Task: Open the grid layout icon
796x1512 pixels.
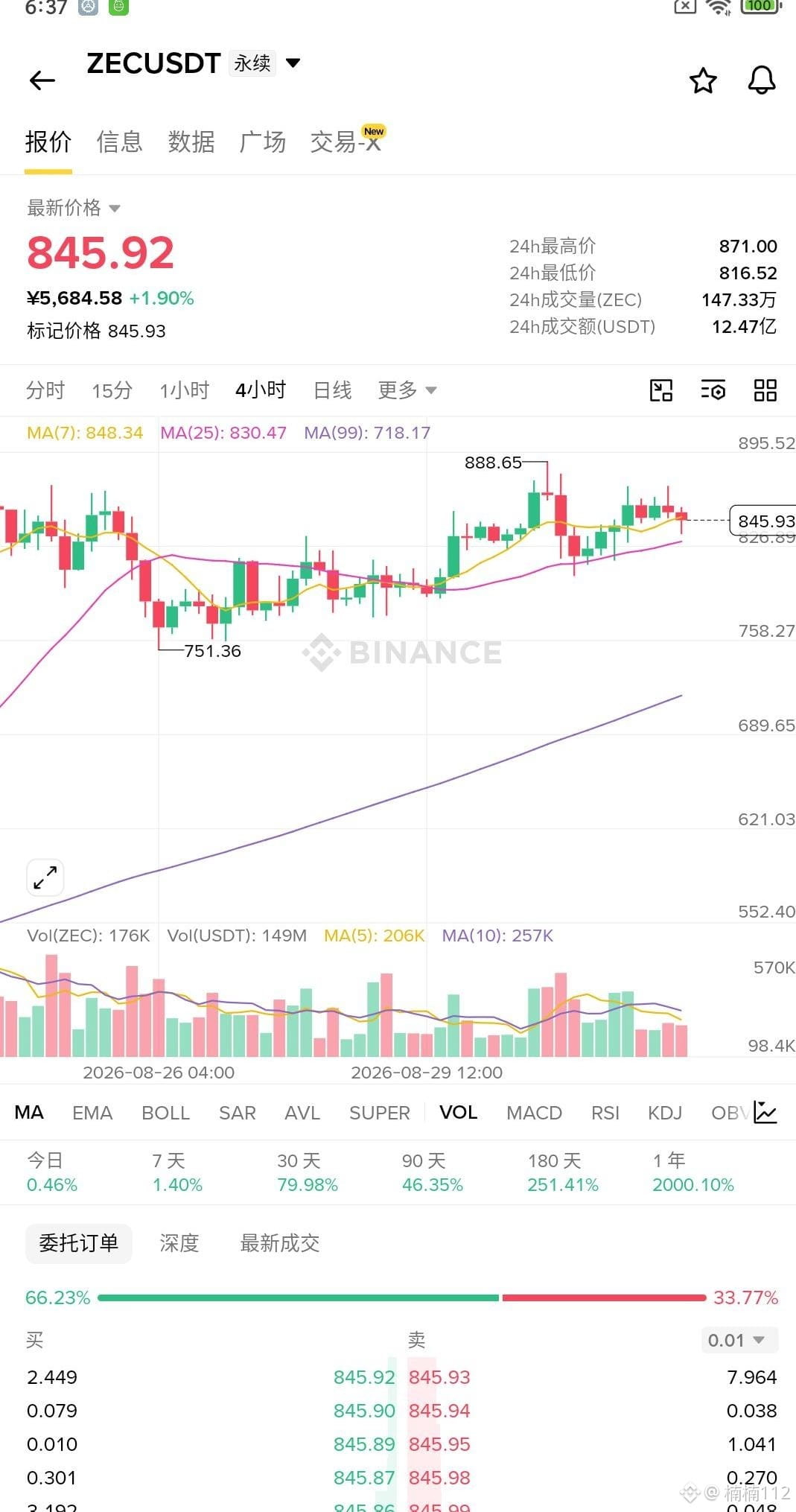Action: click(765, 390)
